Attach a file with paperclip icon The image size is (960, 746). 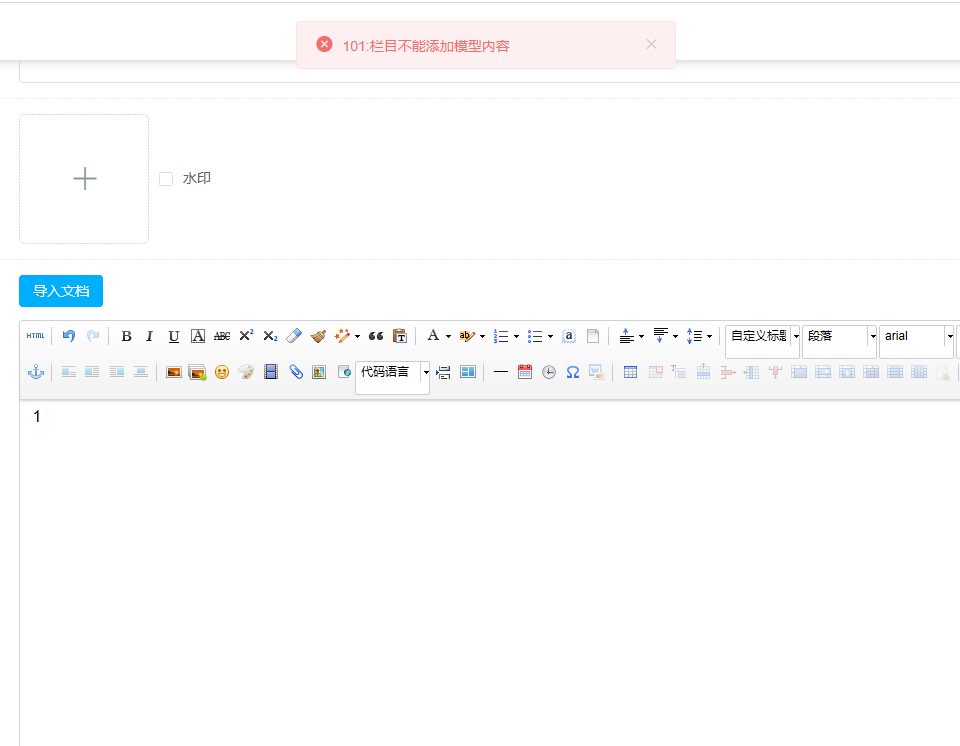pyautogui.click(x=296, y=372)
